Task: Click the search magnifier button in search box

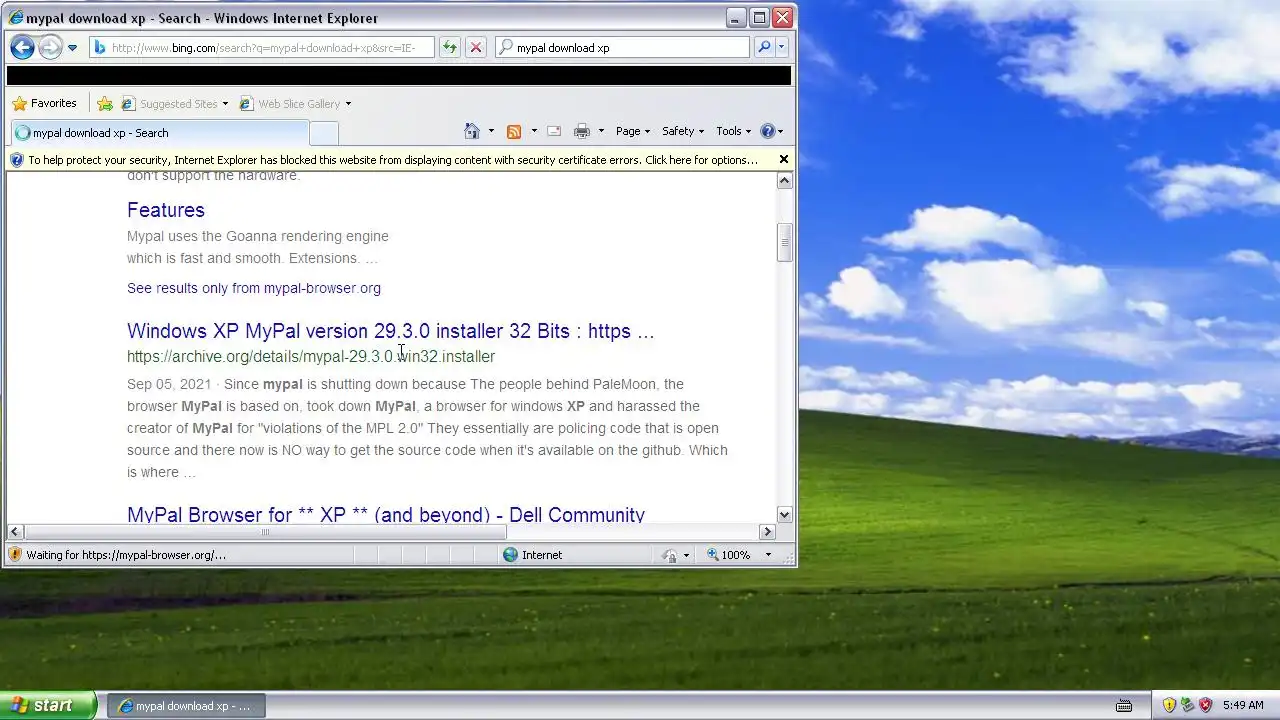Action: (x=764, y=47)
